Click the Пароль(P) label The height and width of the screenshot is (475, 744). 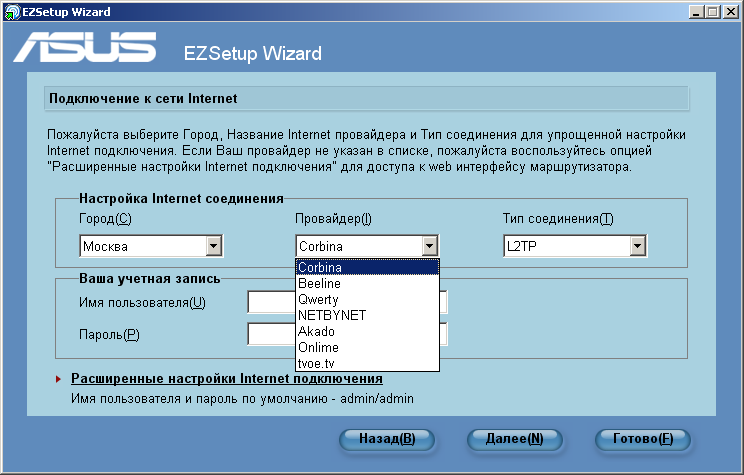click(109, 335)
